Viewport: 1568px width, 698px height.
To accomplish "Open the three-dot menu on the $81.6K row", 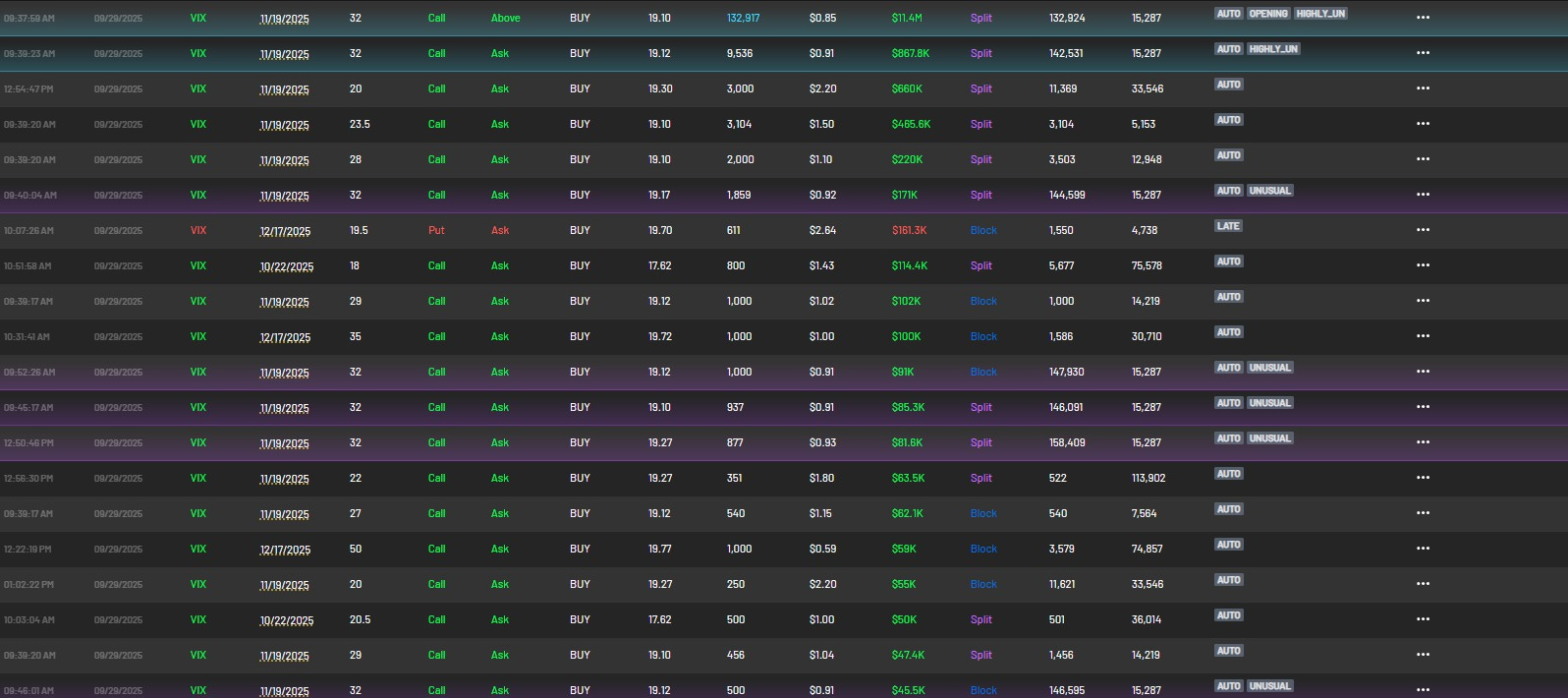I will 1423,442.
